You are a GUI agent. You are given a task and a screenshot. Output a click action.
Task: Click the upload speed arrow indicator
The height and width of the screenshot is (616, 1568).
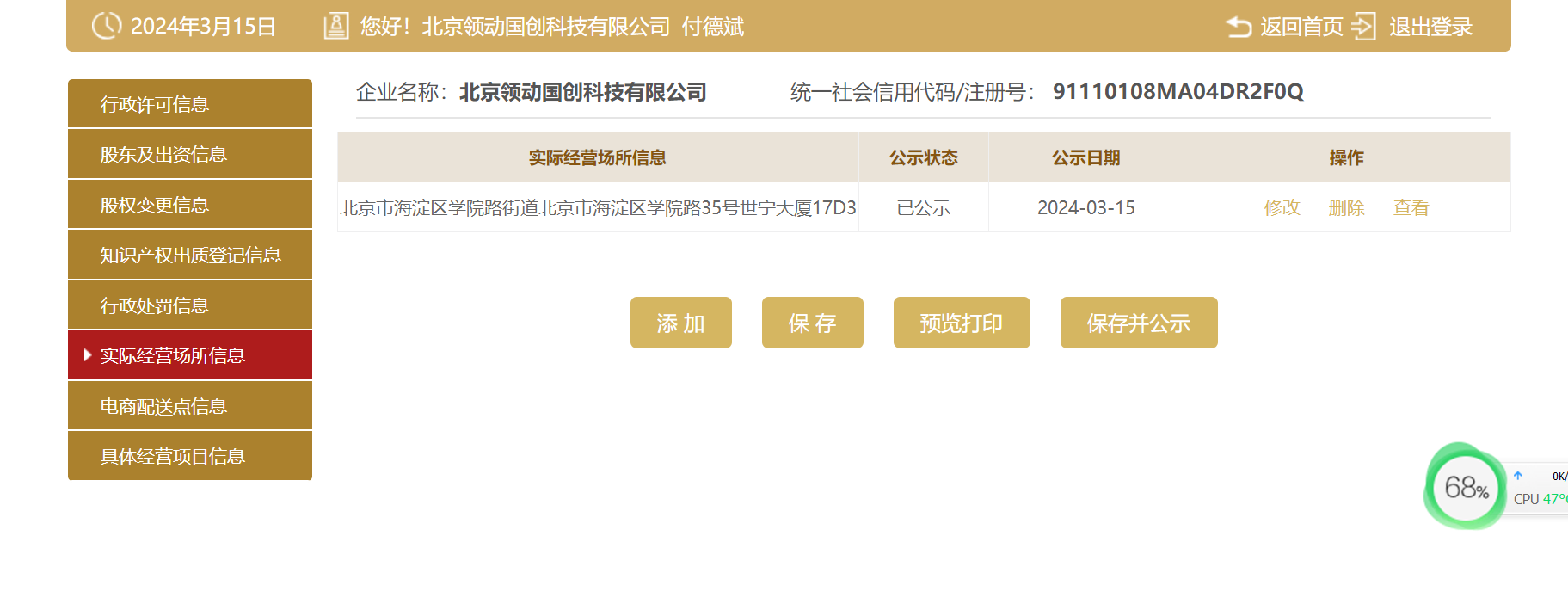click(1518, 476)
